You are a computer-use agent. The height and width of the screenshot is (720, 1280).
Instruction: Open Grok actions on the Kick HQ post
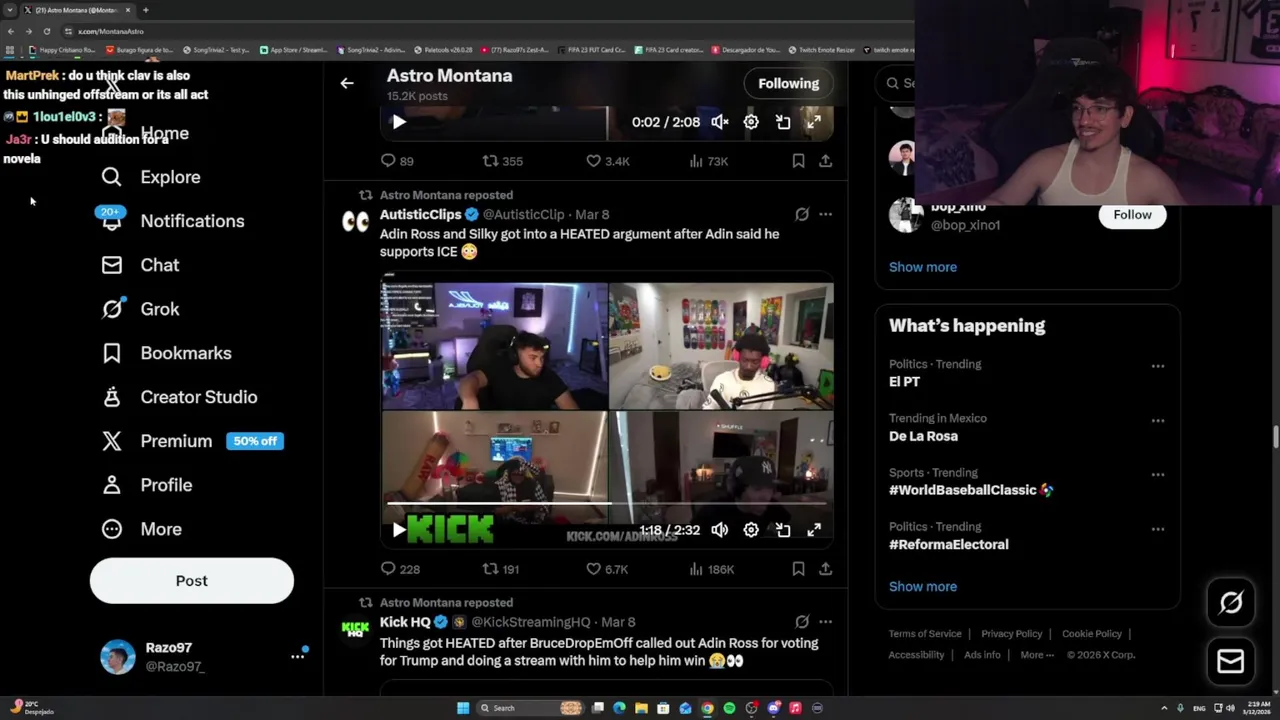(x=802, y=622)
